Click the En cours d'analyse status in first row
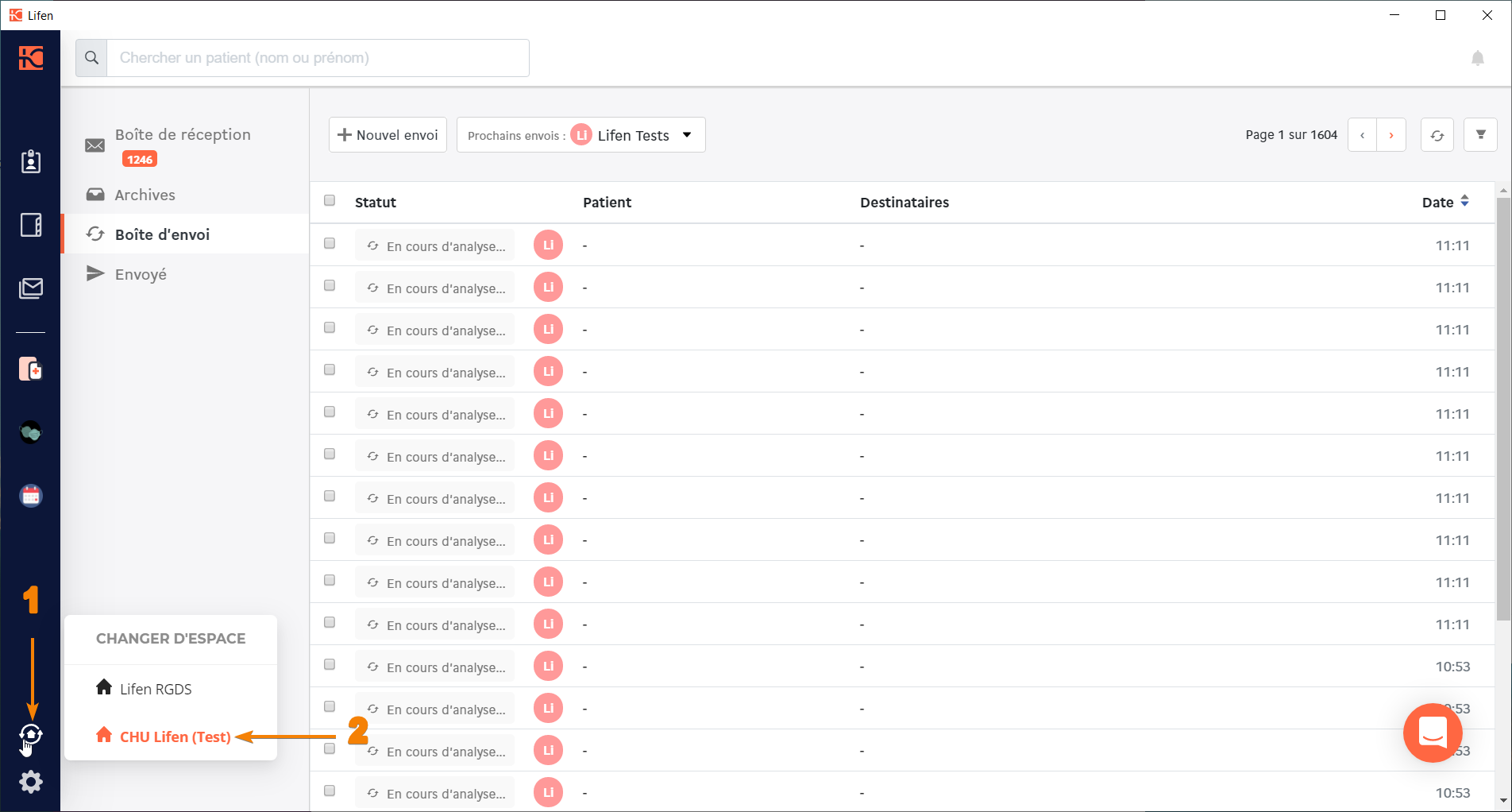The width and height of the screenshot is (1512, 812). [x=435, y=246]
